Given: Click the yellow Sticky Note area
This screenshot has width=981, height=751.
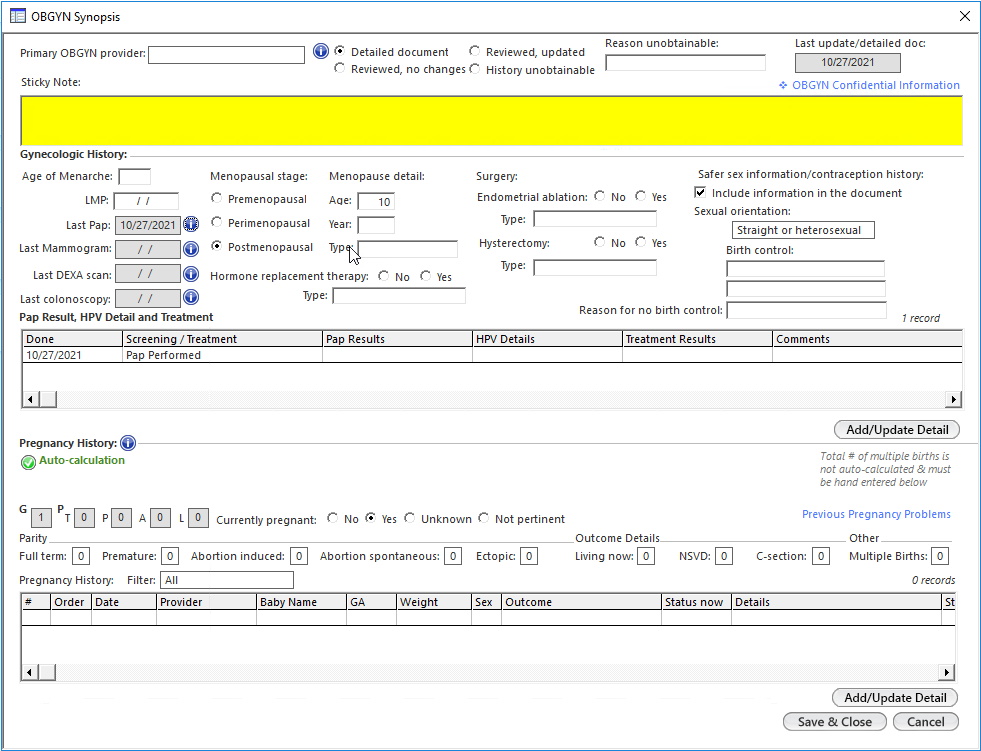Looking at the screenshot, I should tap(491, 121).
